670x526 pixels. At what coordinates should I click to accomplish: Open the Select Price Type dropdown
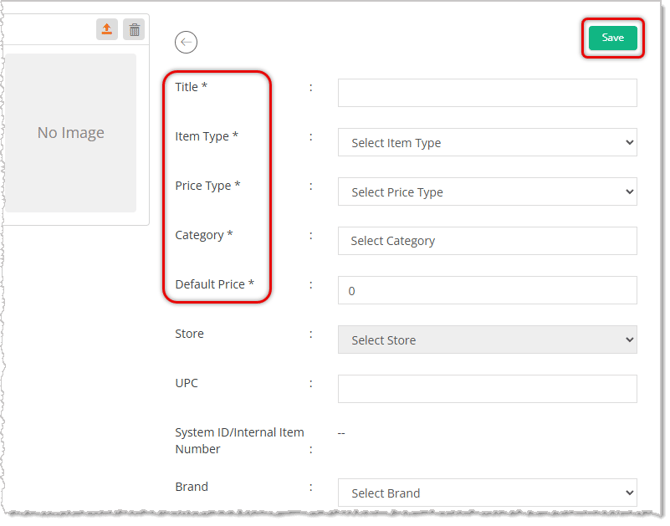(x=488, y=192)
